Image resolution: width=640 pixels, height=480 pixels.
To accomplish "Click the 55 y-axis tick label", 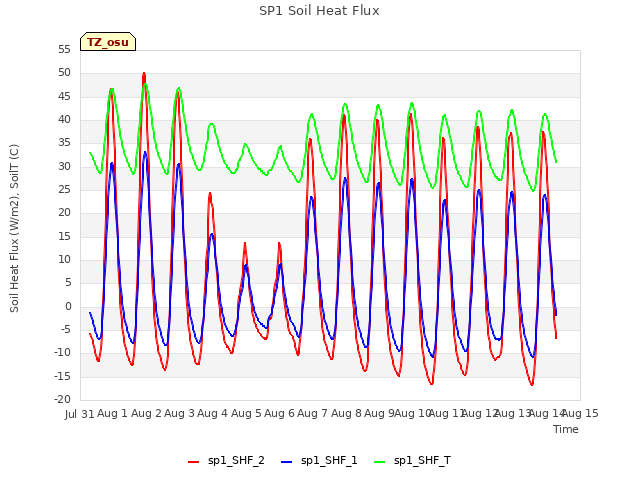I will point(64,49).
